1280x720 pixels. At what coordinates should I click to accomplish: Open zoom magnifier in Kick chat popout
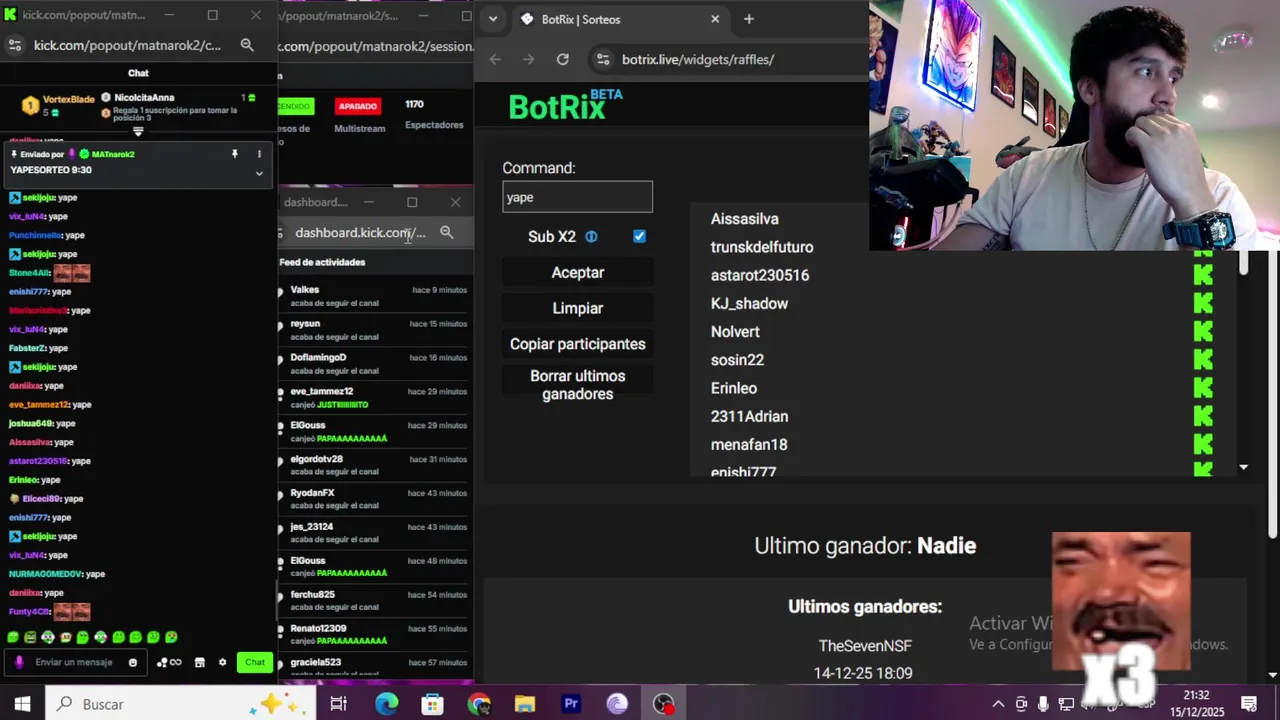(x=247, y=45)
